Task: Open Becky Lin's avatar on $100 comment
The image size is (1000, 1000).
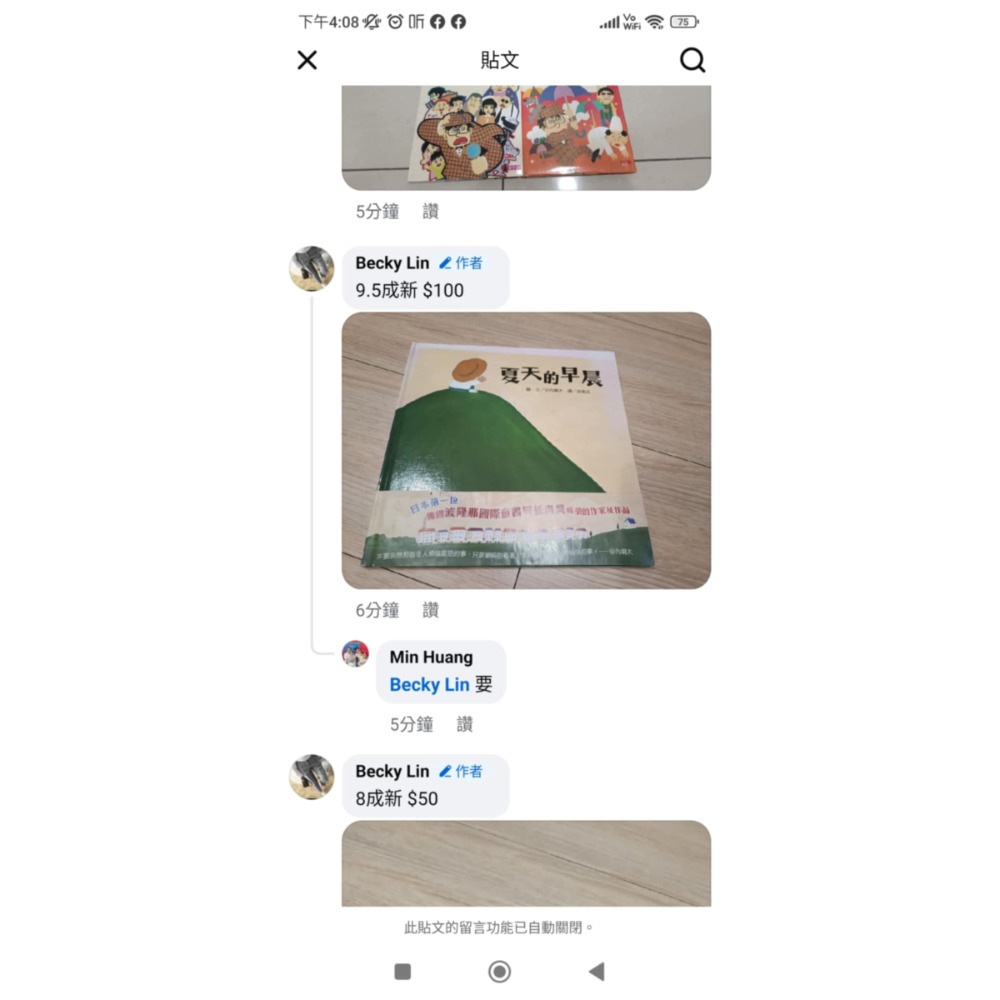Action: (x=312, y=268)
